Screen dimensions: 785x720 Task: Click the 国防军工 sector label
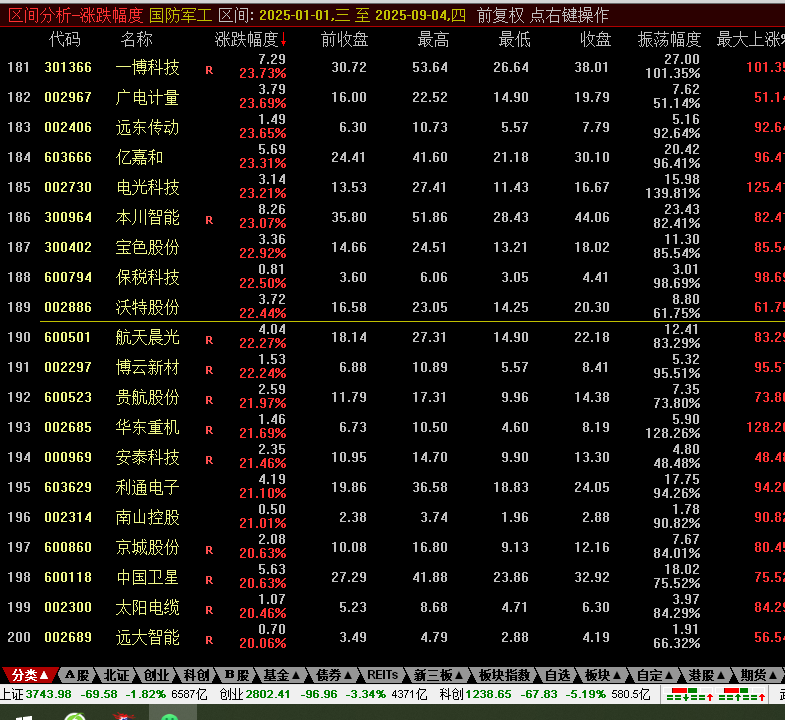[x=181, y=16]
